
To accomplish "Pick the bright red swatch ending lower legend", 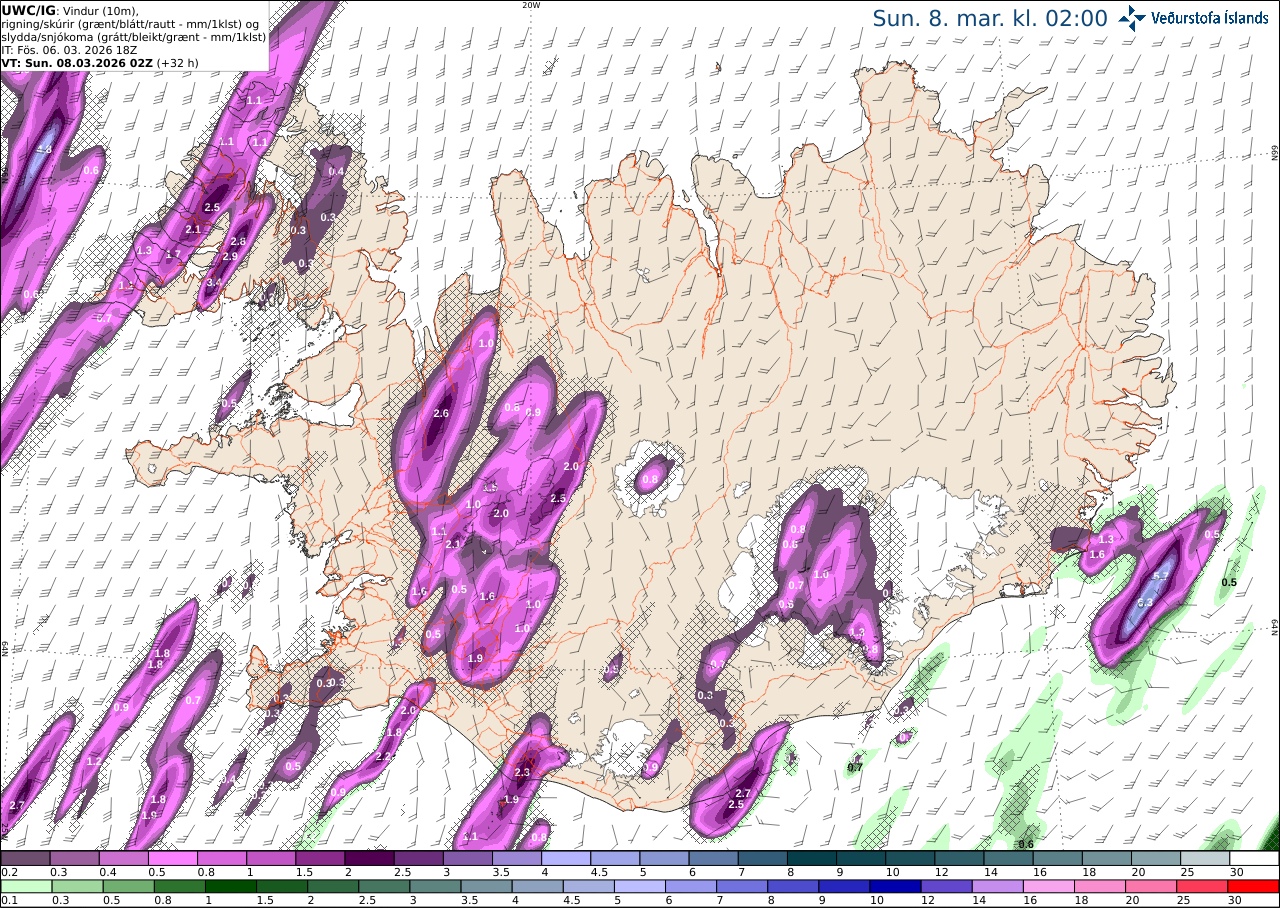I will click(x=1254, y=886).
